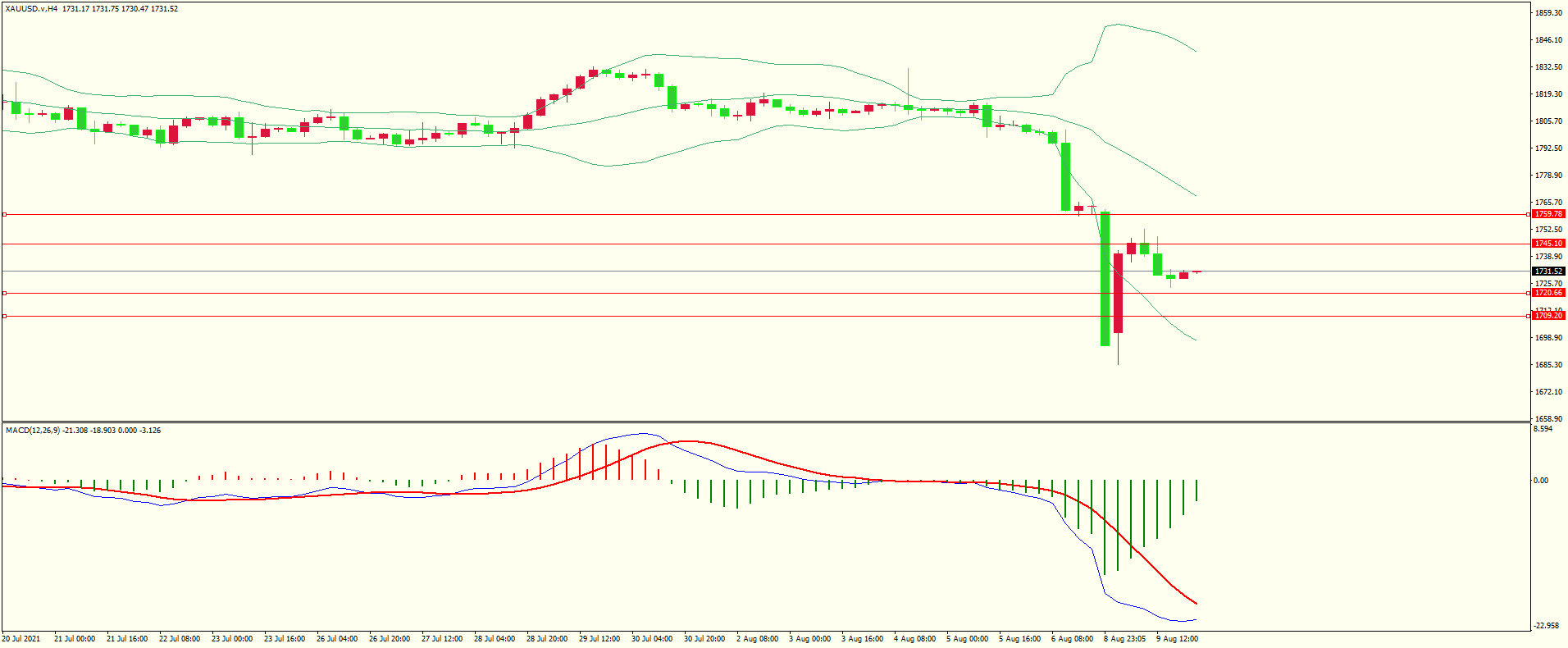This screenshot has width=1568, height=648.
Task: Click the 28 Jul 20:00 time label
Action: point(547,639)
